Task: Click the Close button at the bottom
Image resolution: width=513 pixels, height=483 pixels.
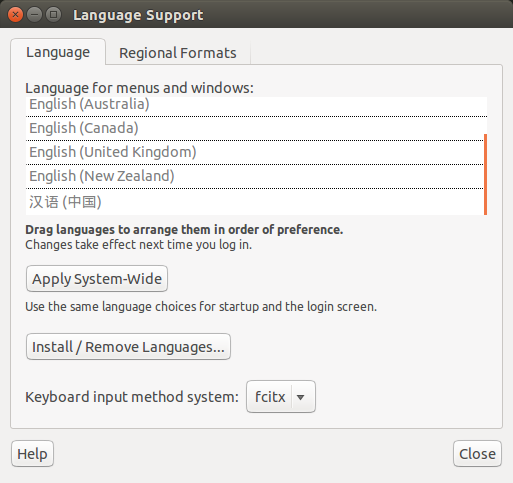Action: (x=477, y=454)
